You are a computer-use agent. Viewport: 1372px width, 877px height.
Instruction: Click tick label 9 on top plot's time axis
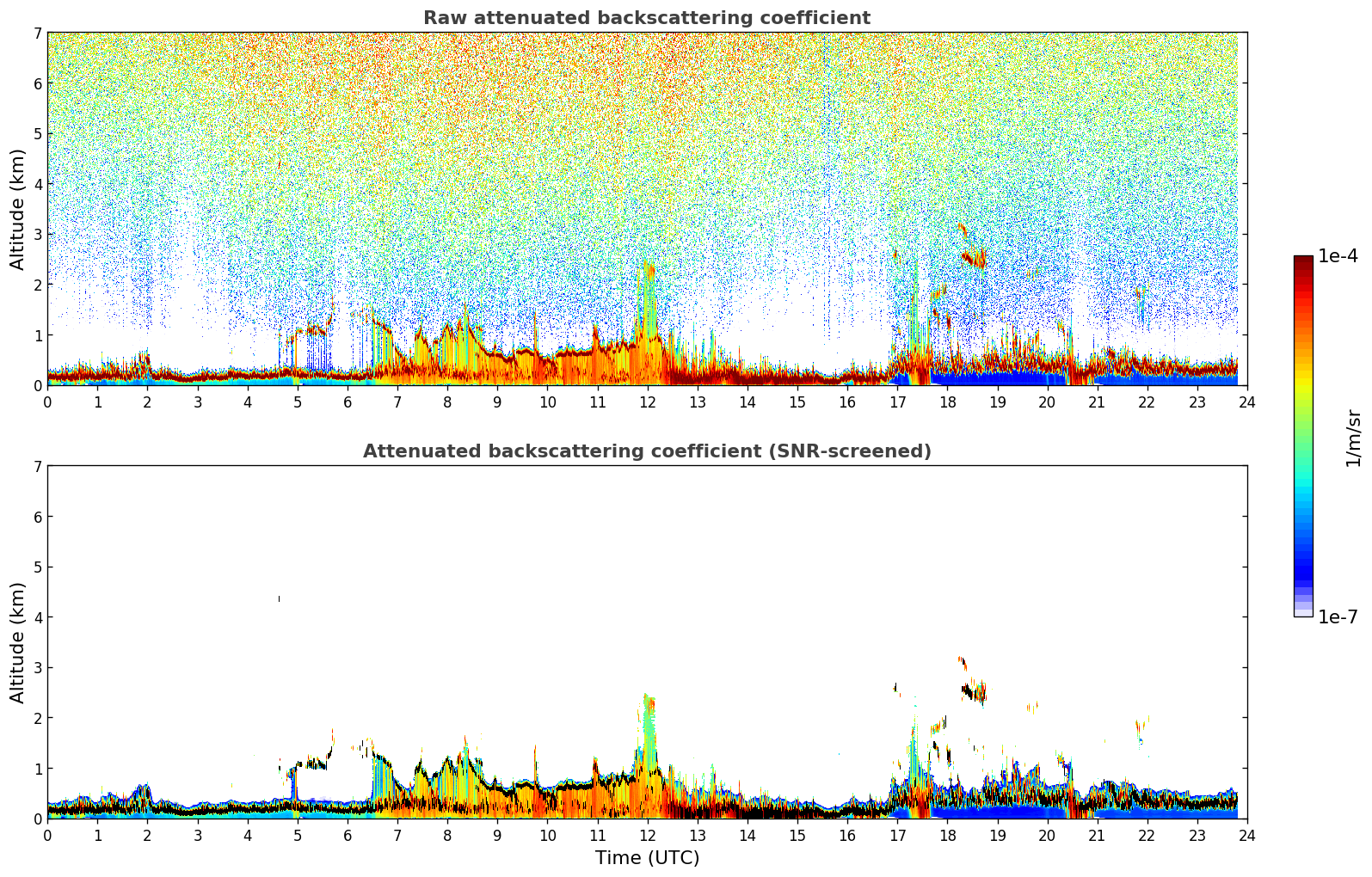click(497, 402)
